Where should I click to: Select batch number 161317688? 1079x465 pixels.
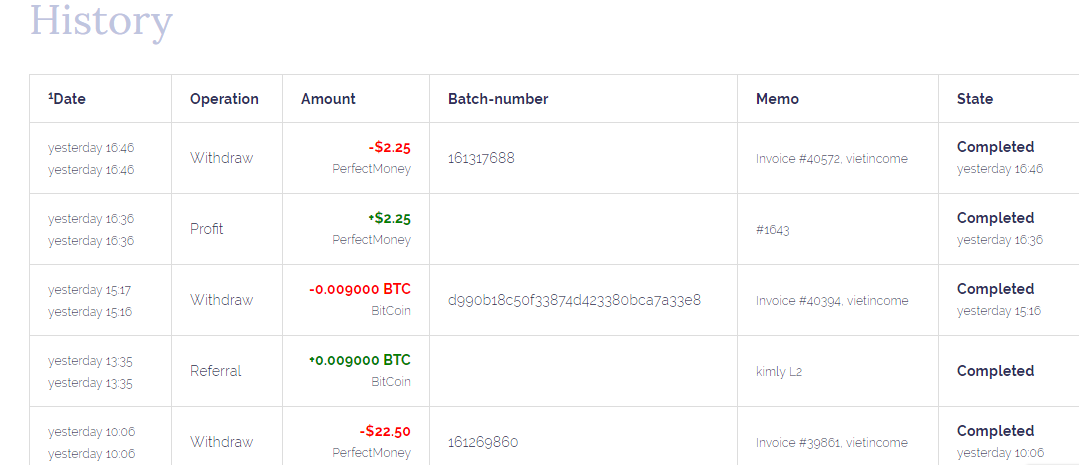tap(481, 158)
